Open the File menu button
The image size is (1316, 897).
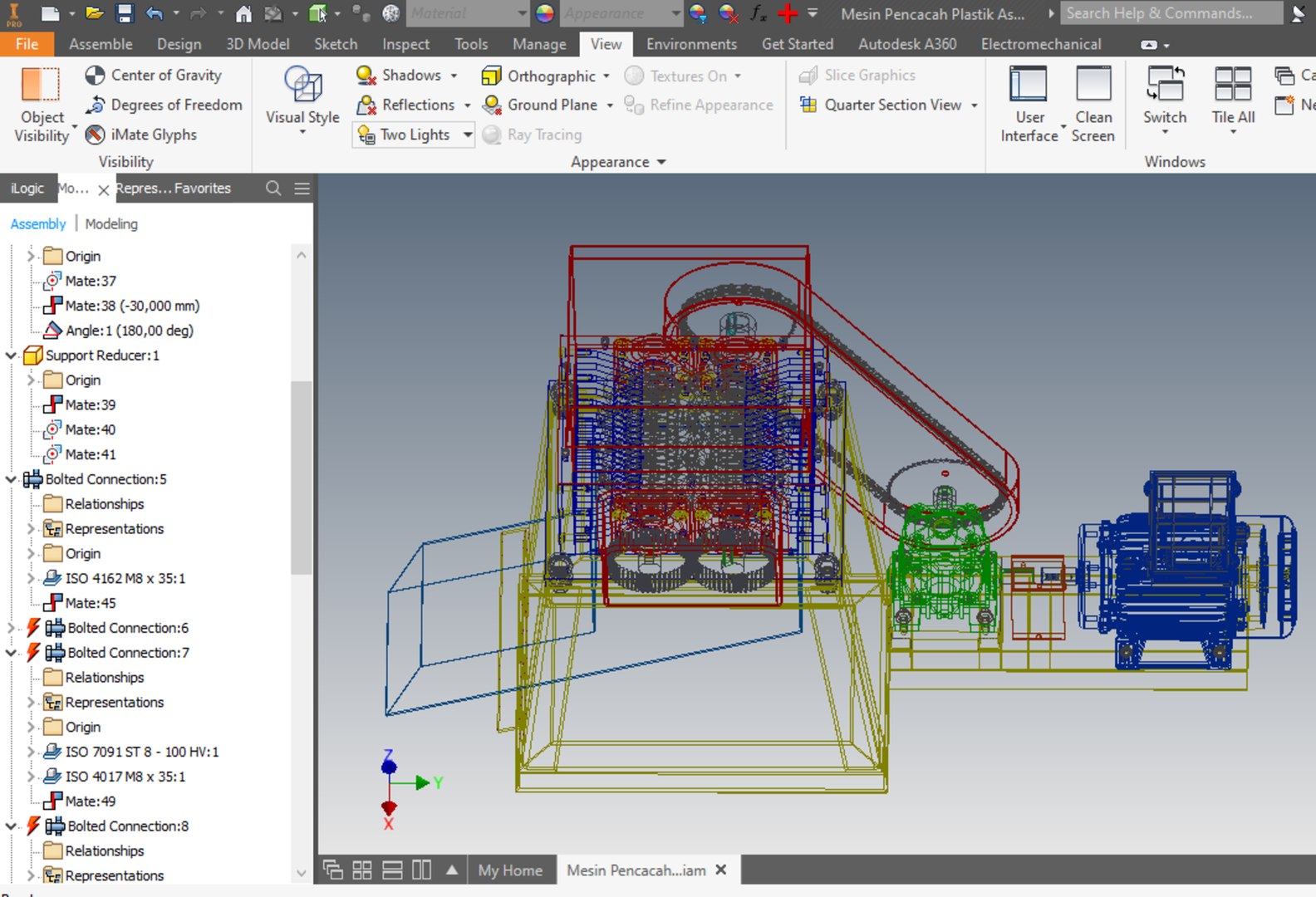[27, 44]
